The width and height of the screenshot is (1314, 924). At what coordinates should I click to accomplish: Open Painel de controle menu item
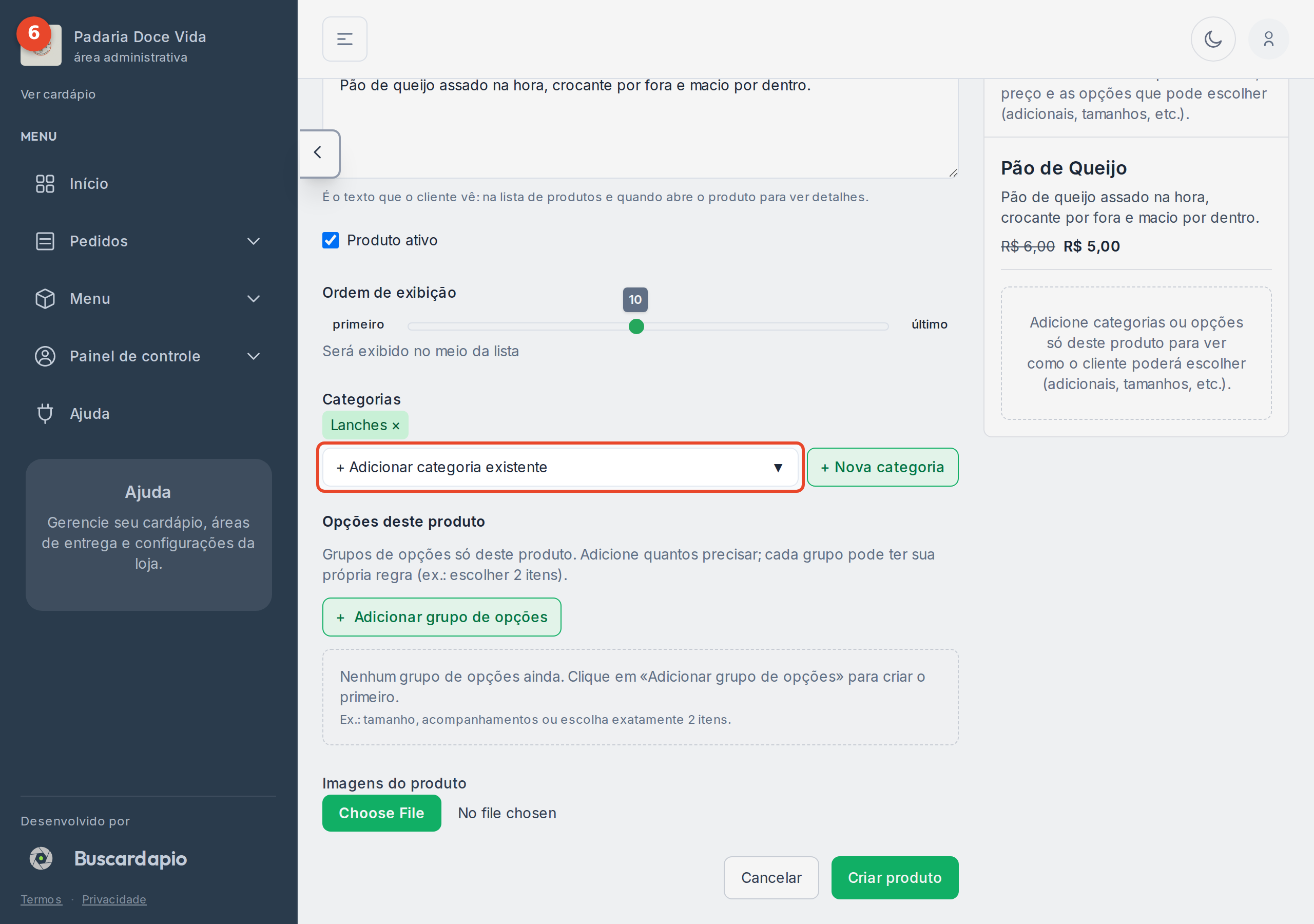pos(148,356)
